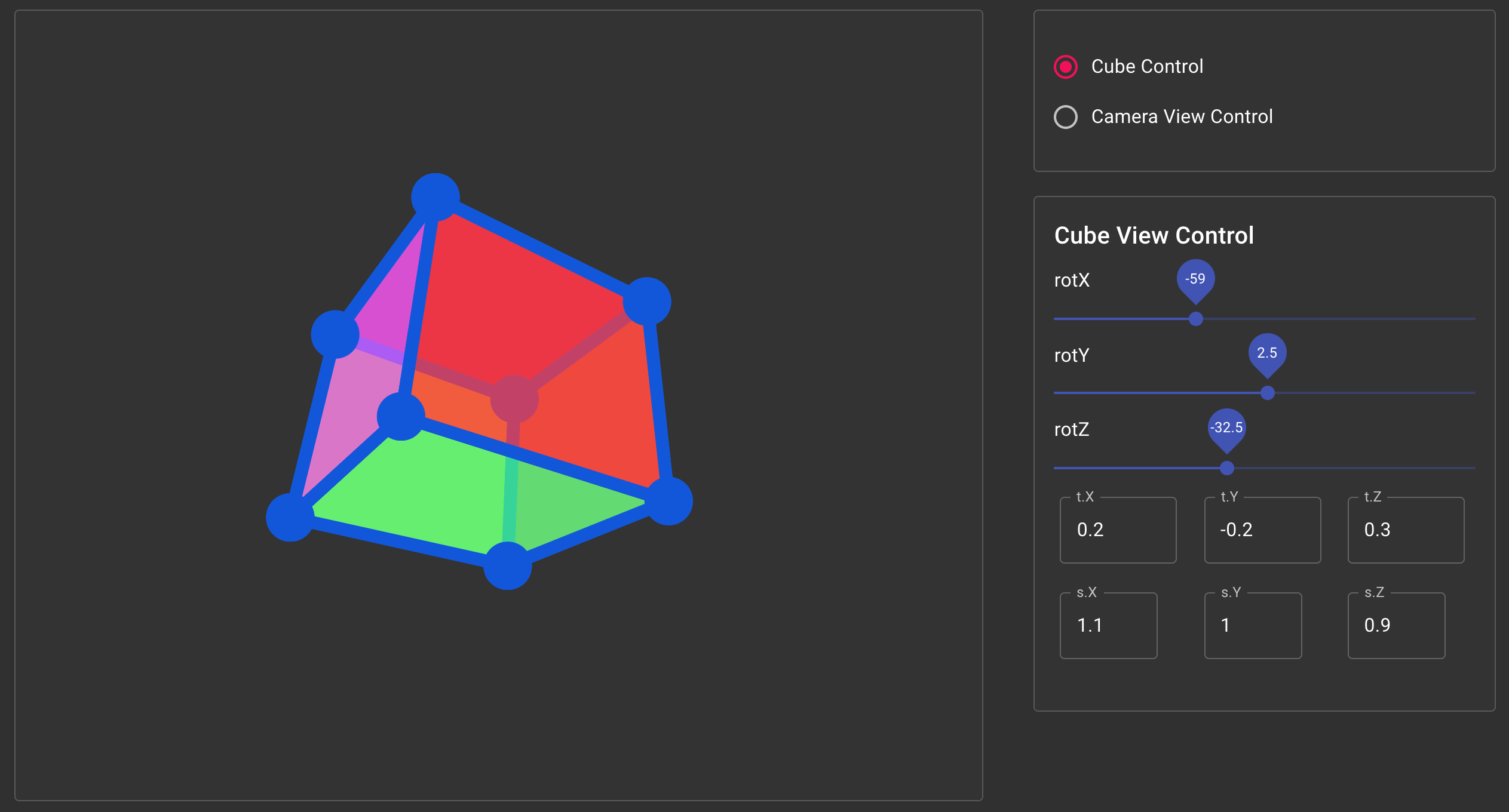
Task: Click the s.X scale input field
Action: pyautogui.click(x=1108, y=626)
